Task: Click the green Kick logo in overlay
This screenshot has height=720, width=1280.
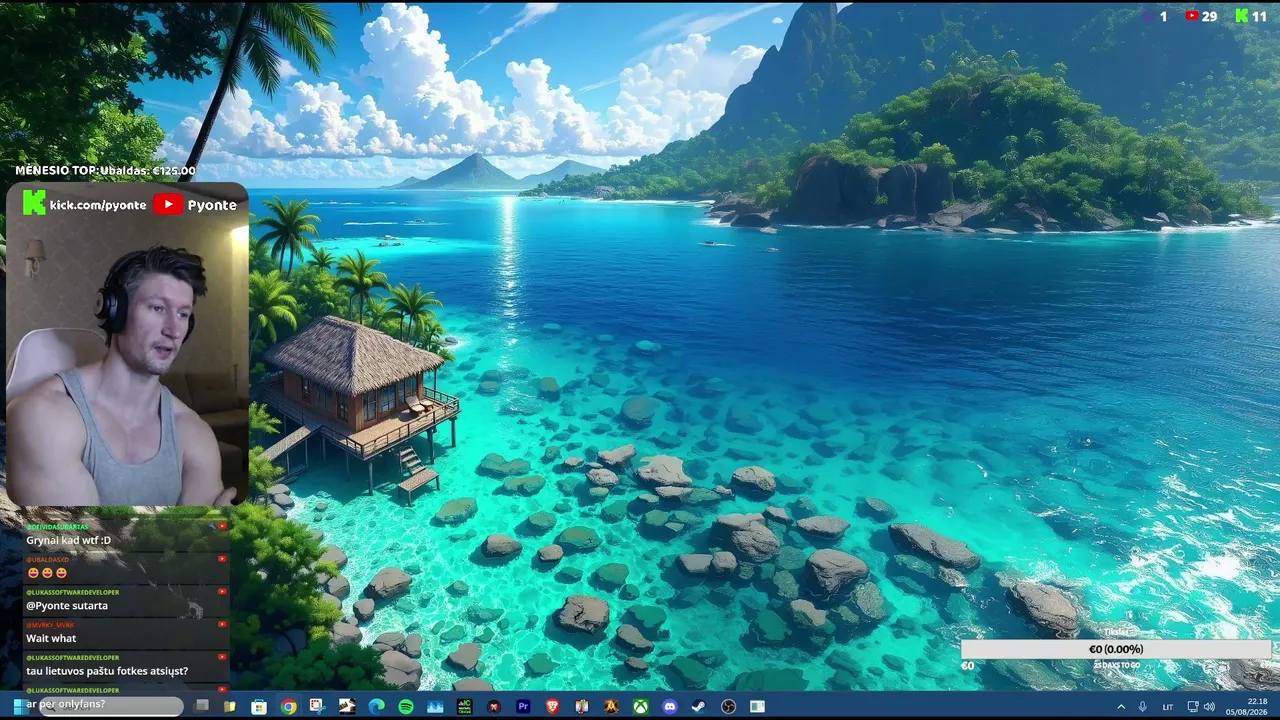Action: pos(34,204)
